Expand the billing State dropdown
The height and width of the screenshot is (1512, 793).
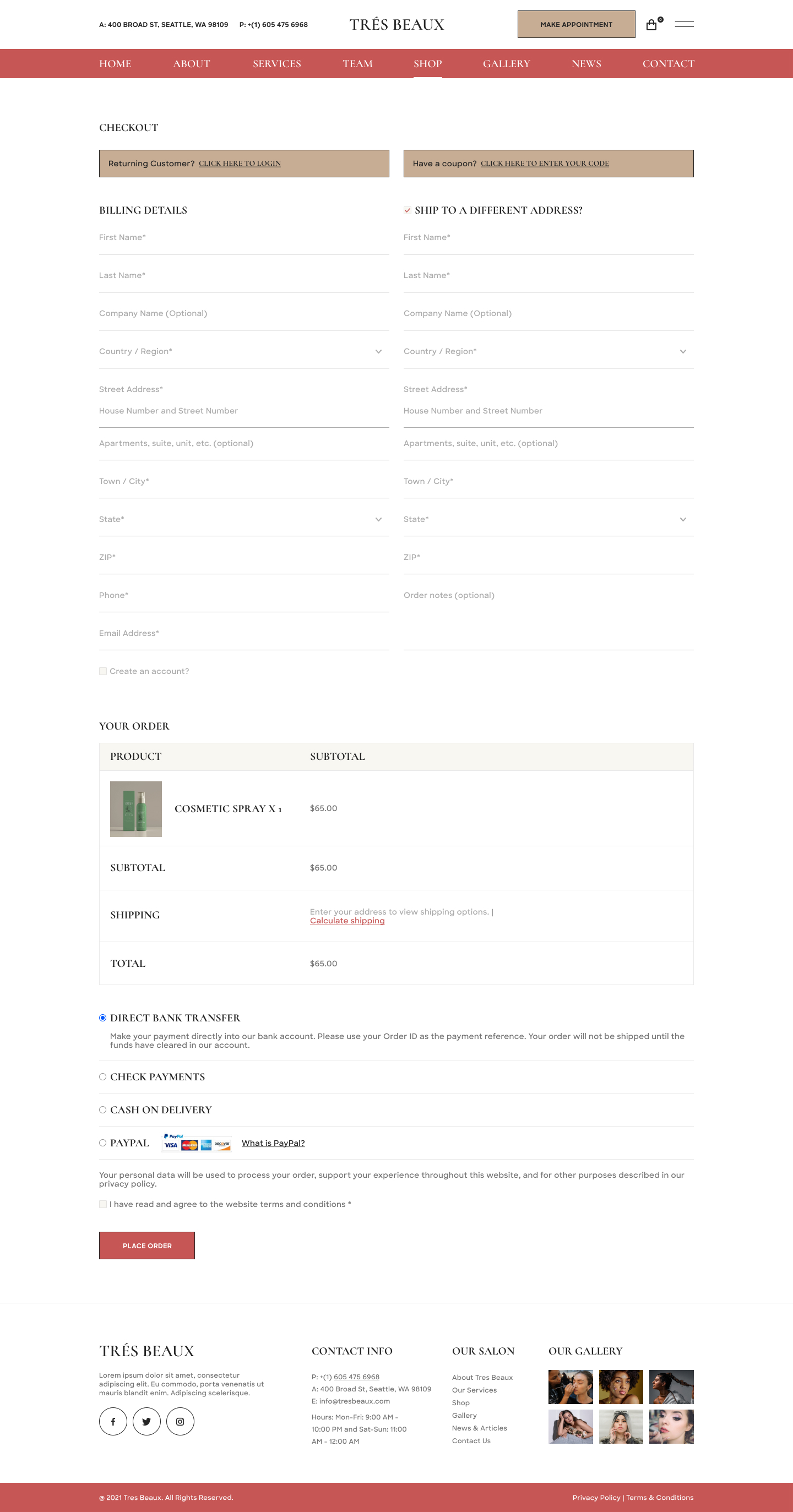point(243,519)
